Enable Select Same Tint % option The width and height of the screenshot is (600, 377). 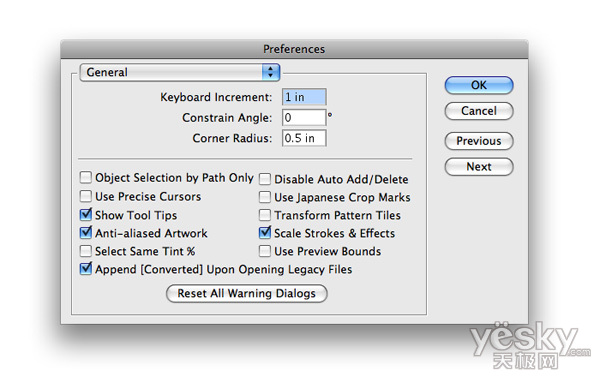(86, 251)
